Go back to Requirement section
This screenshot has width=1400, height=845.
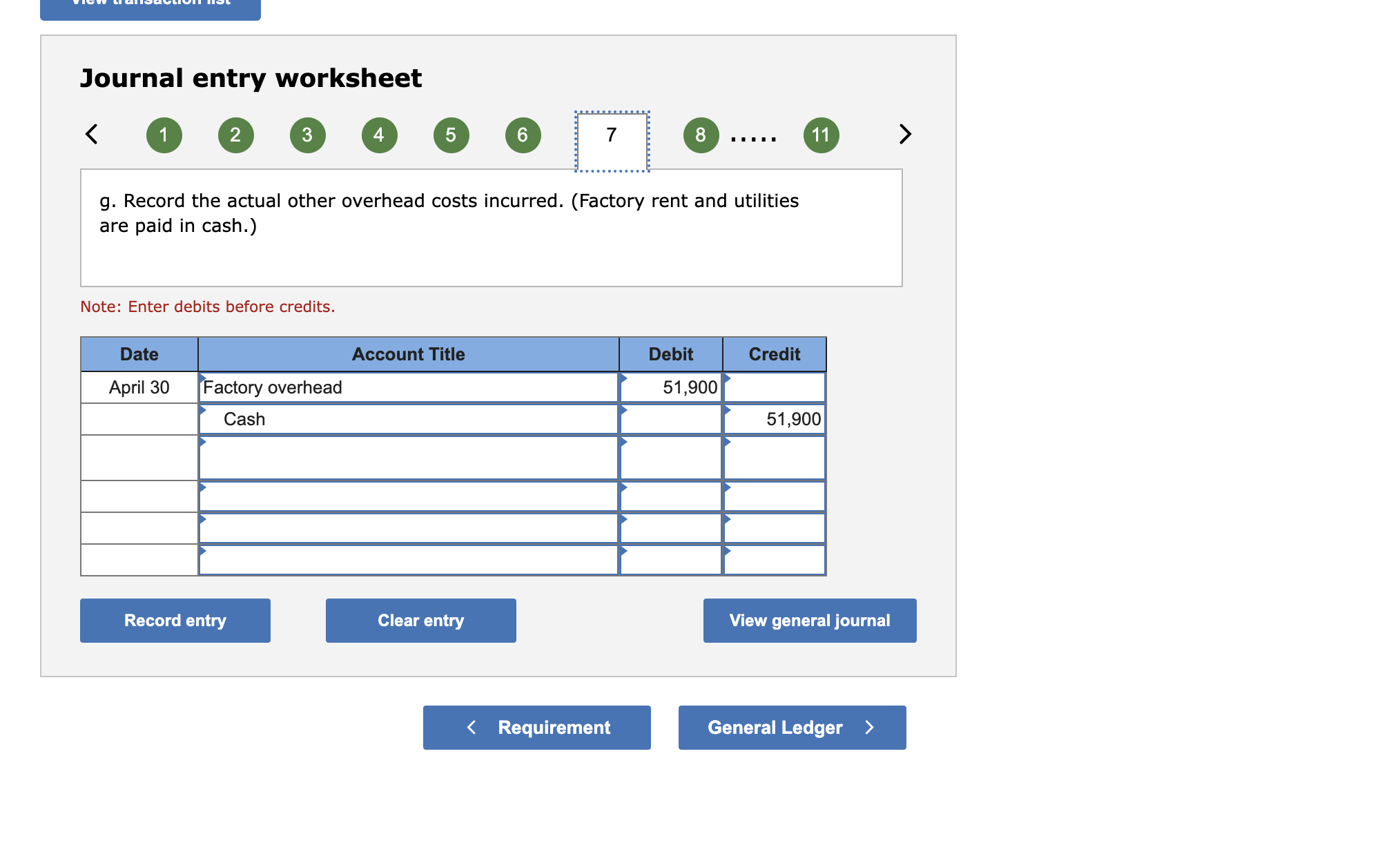pyautogui.click(x=536, y=727)
